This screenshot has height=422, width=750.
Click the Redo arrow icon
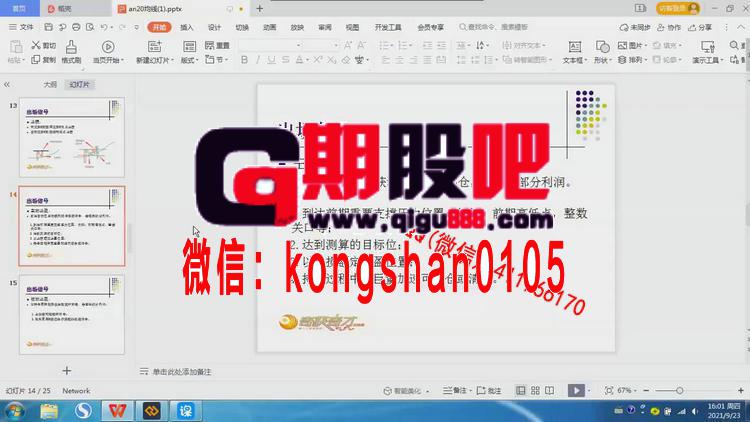(123, 27)
